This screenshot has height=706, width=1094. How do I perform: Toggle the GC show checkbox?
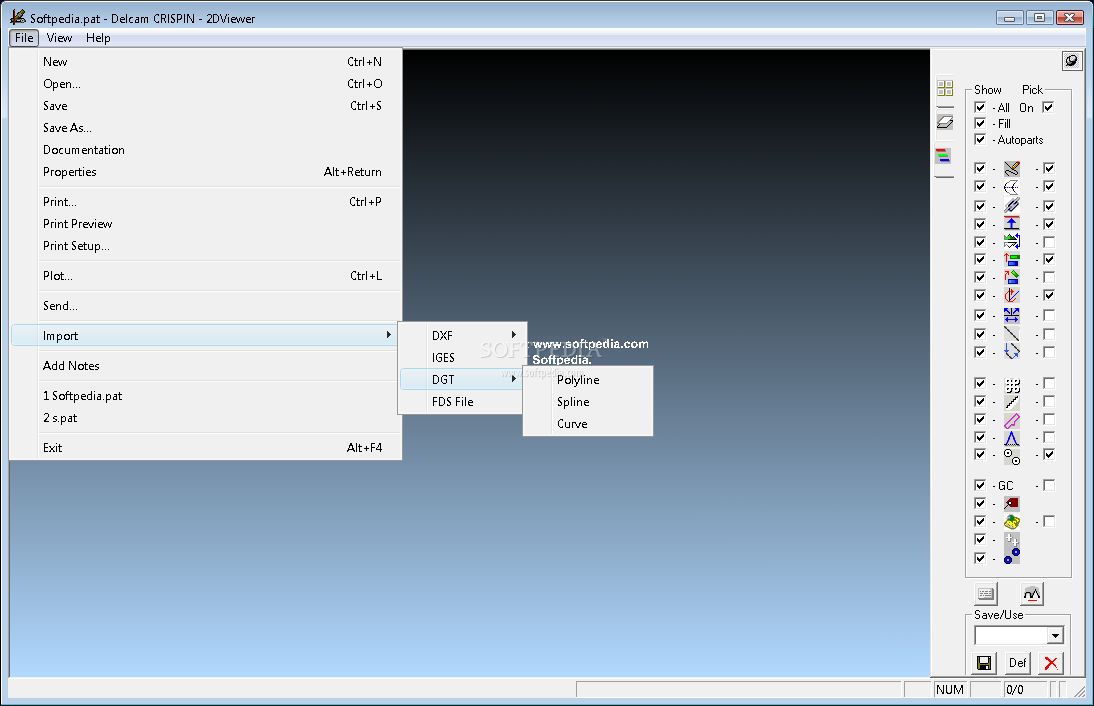[x=980, y=485]
